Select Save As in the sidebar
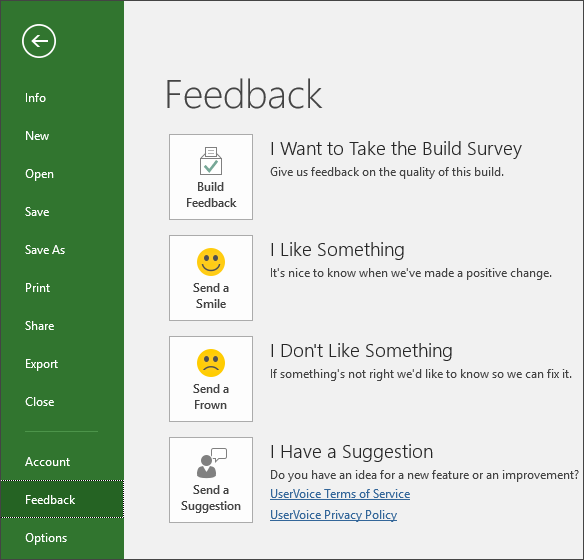Viewport: 584px width, 560px height. (45, 250)
